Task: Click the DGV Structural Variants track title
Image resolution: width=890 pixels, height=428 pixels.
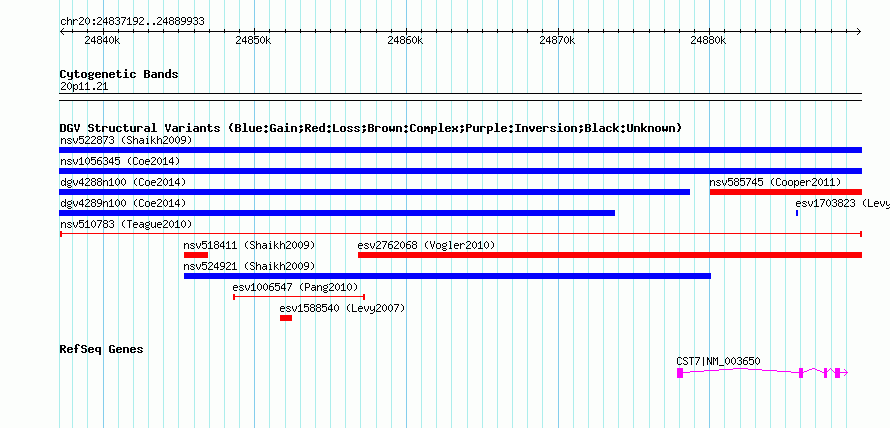Action: (371, 128)
